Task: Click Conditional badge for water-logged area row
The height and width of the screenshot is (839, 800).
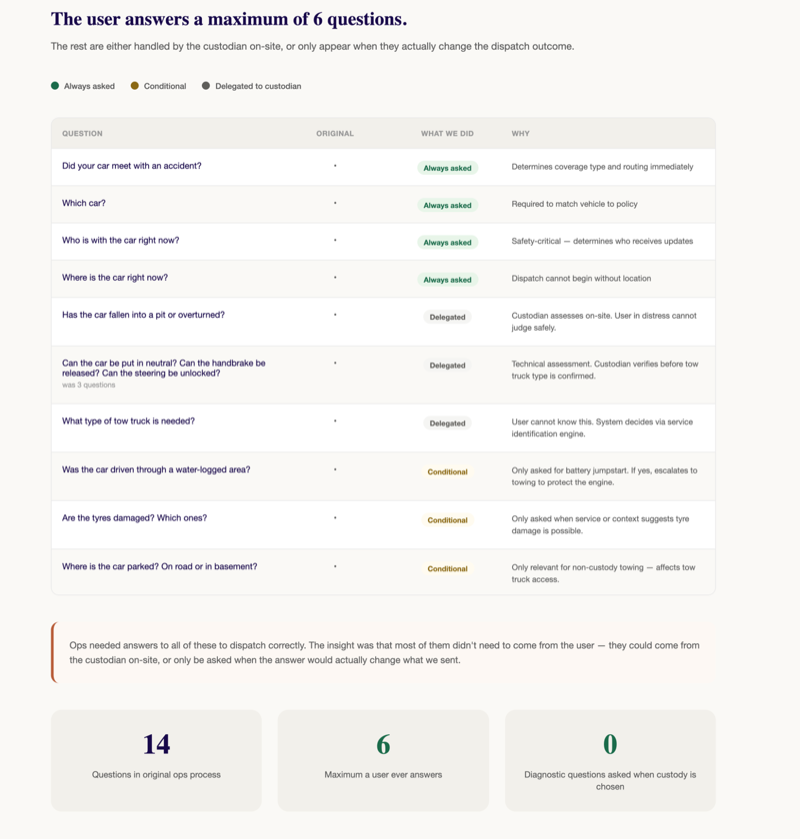Action: click(x=447, y=472)
